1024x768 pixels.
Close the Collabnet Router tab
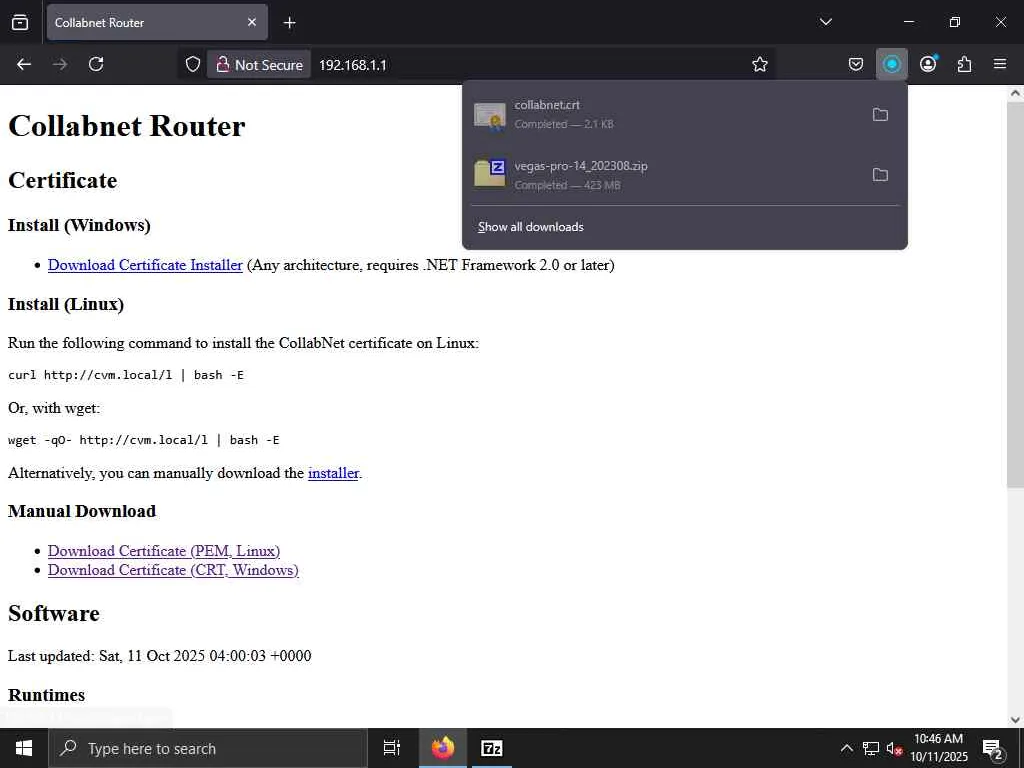pos(252,22)
